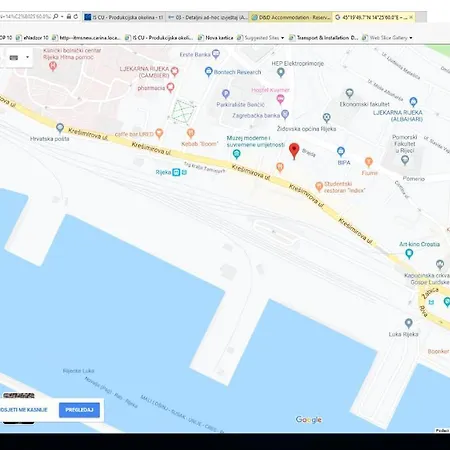The height and width of the screenshot is (450, 450).
Task: Click Klinički bolnički centar Rijeka marker
Action: [x=53, y=66]
